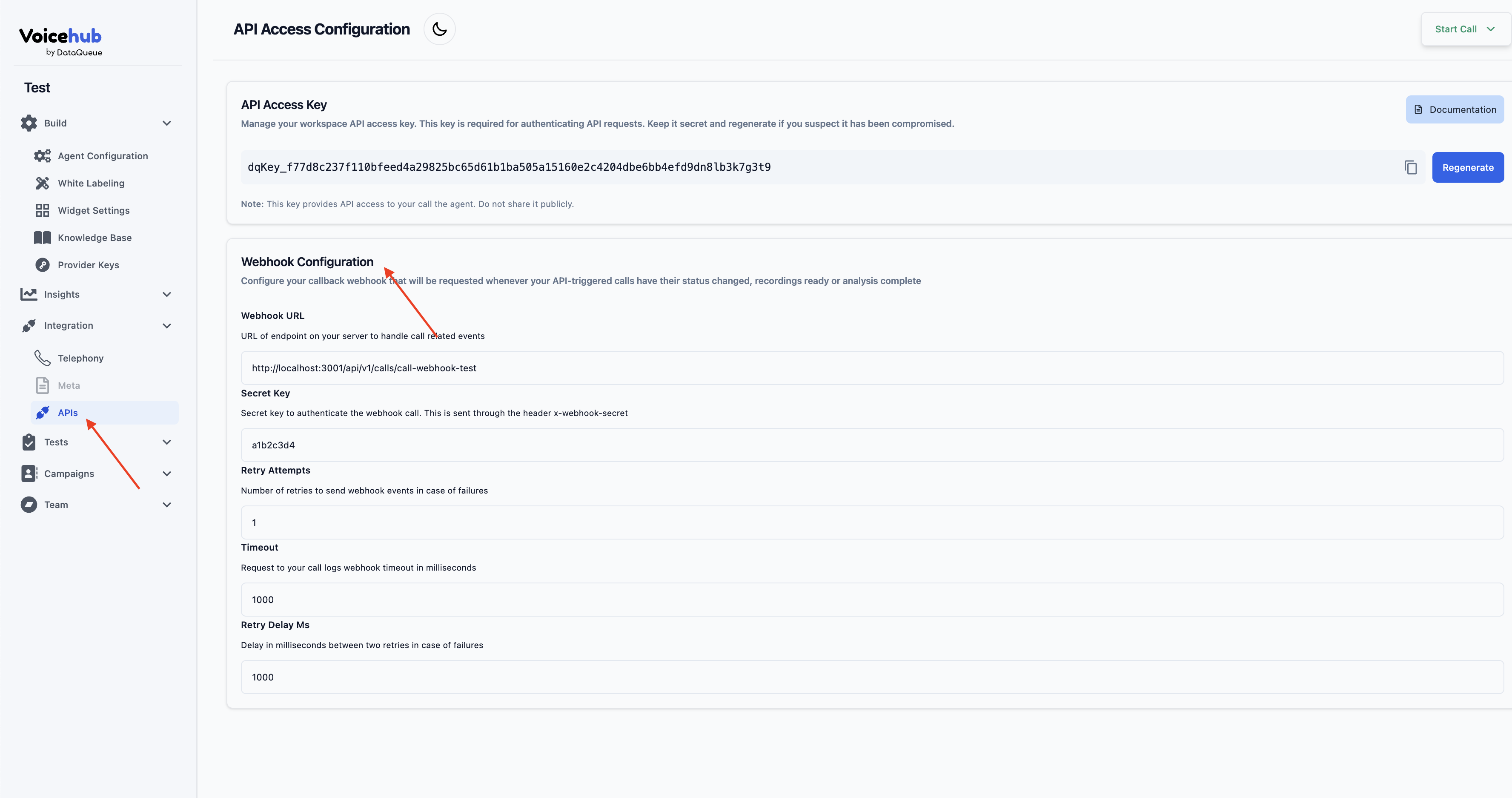Copy the API access key
Screen dimensions: 1512x798
pos(1410,167)
